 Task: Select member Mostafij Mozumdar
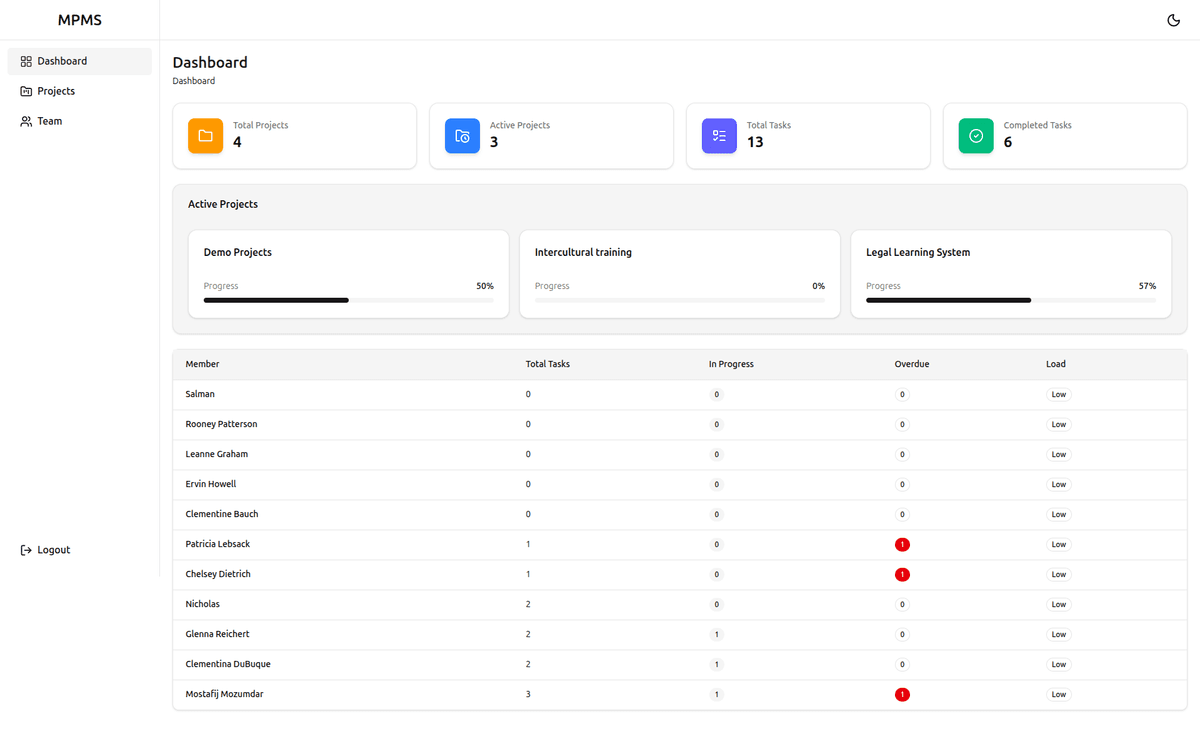pos(224,694)
